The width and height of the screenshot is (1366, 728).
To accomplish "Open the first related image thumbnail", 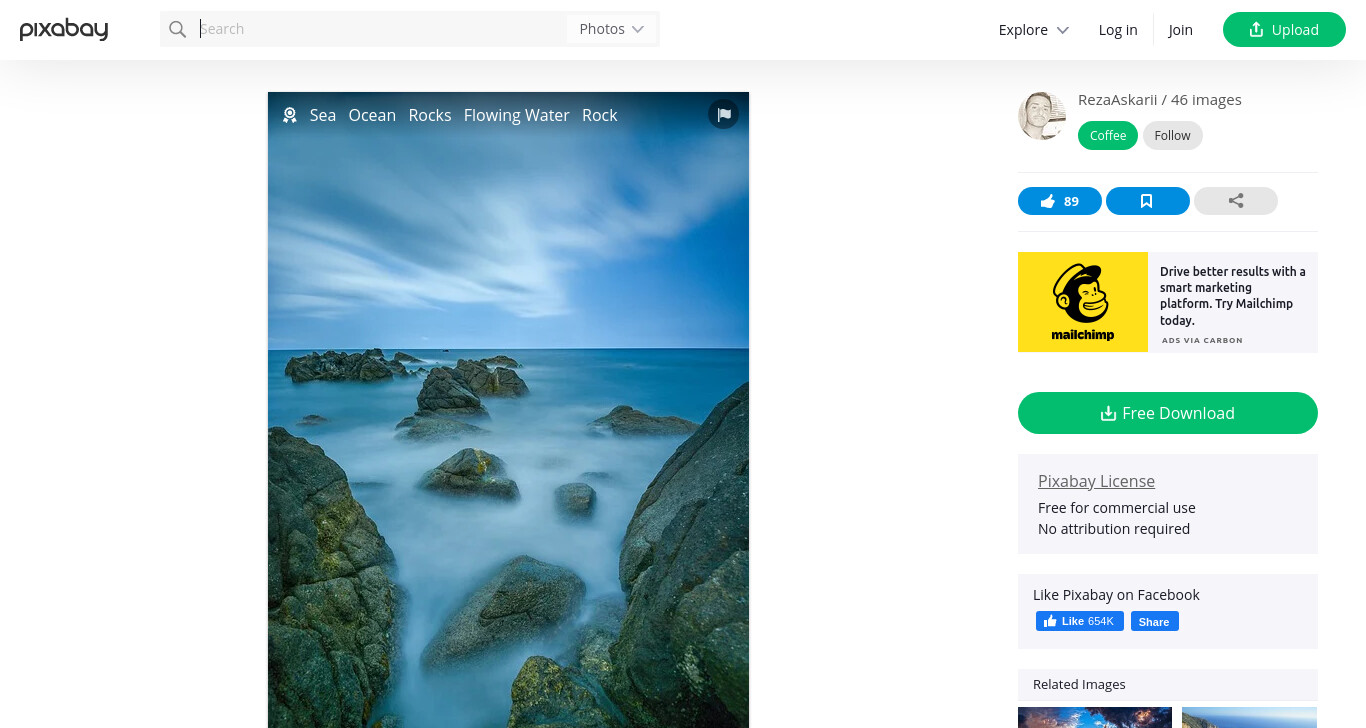I will (1095, 718).
